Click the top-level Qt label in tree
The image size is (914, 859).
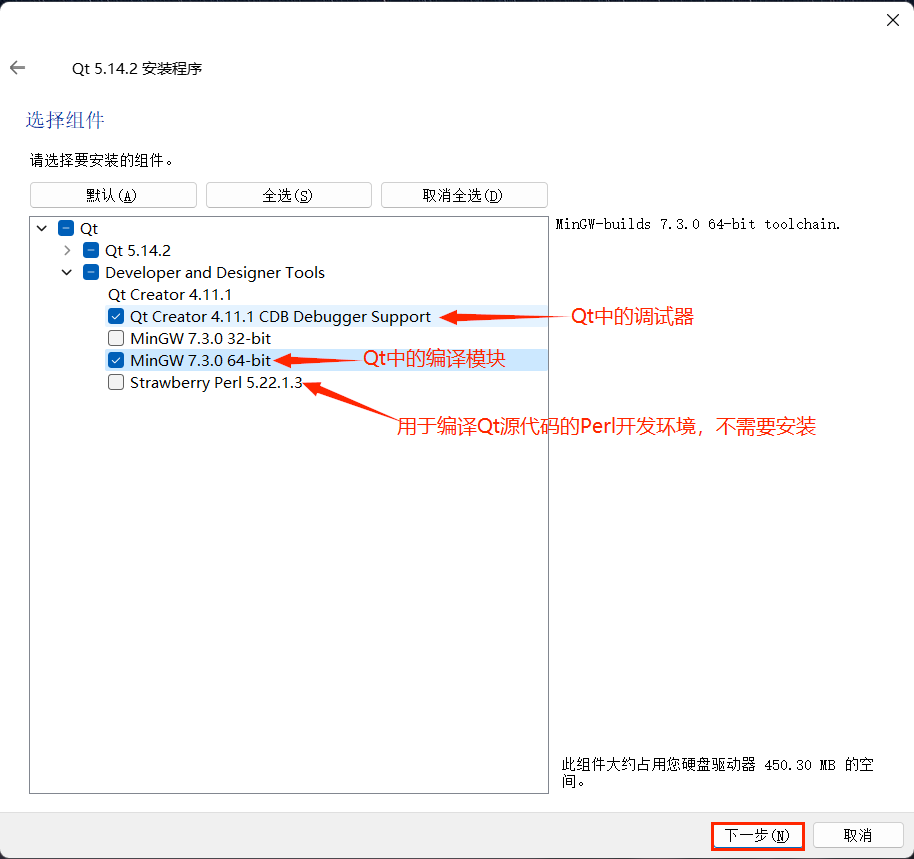89,228
